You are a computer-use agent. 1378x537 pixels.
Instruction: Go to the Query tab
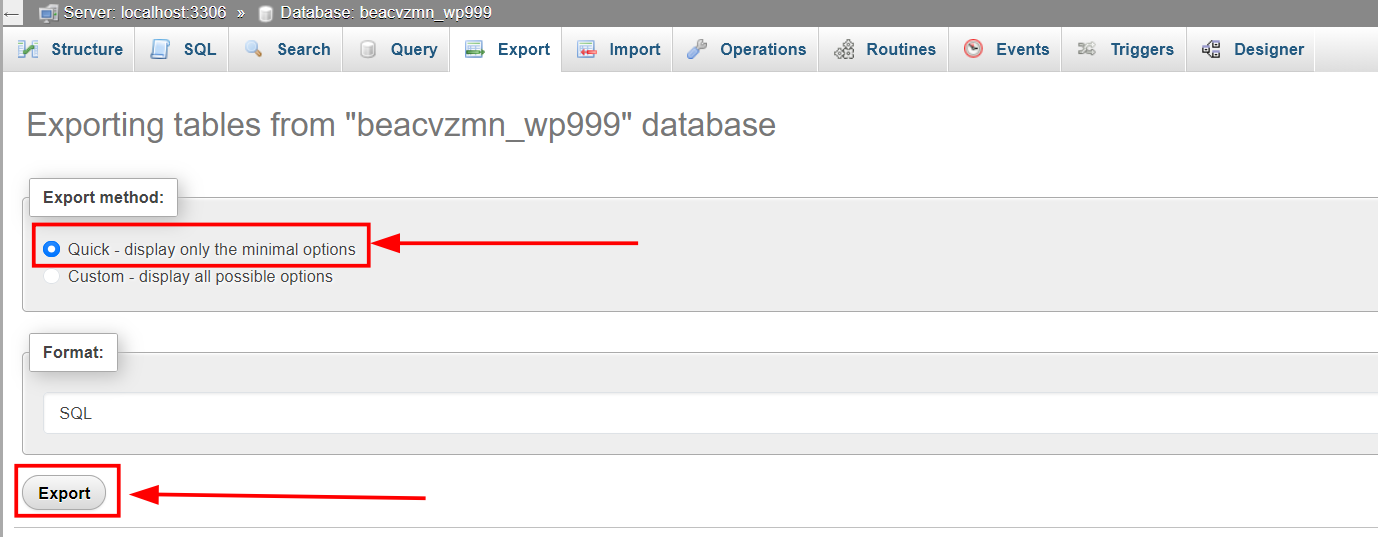click(x=397, y=49)
